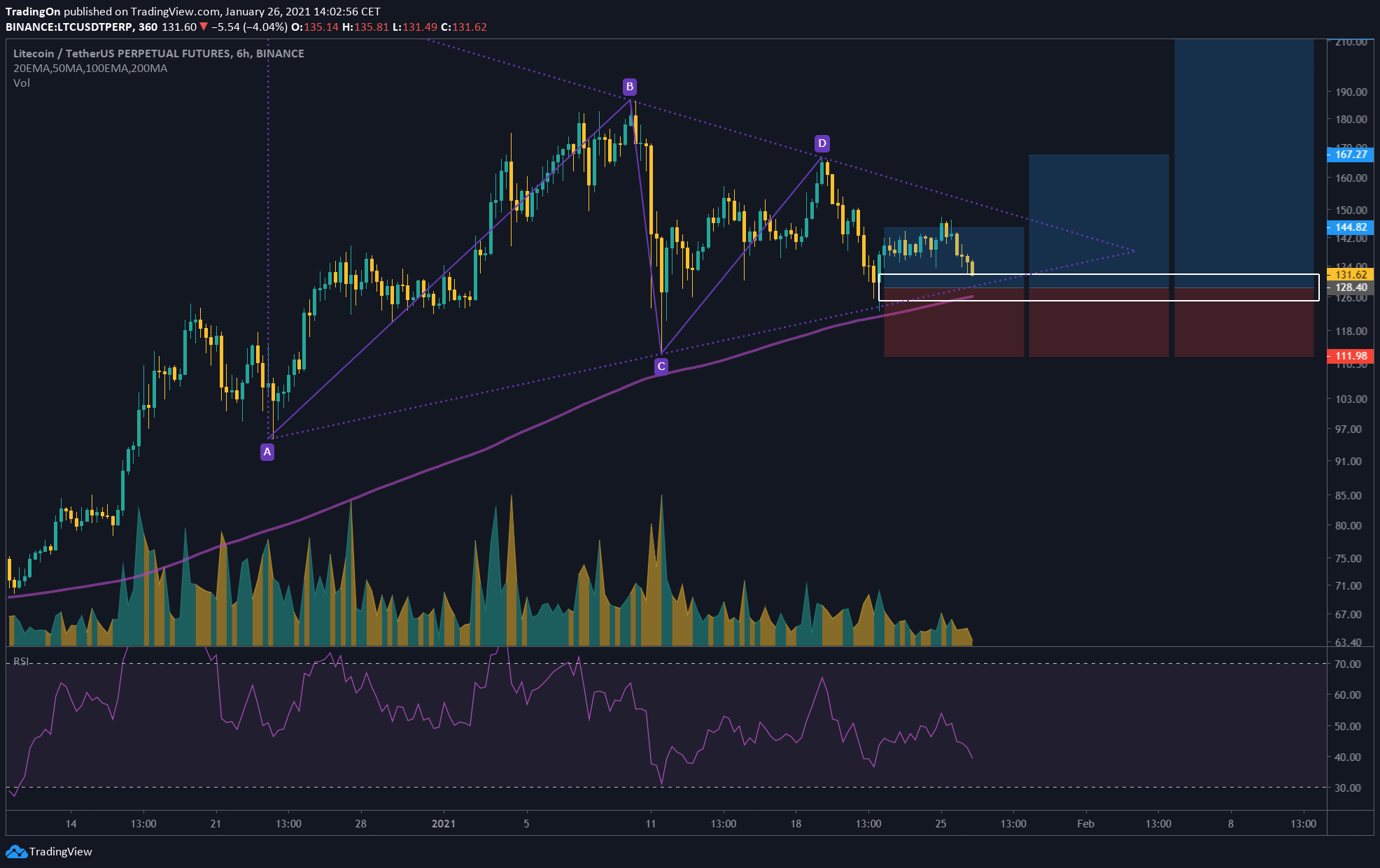Select 103.00 on the price axis
This screenshot has height=868, width=1380.
click(1351, 399)
